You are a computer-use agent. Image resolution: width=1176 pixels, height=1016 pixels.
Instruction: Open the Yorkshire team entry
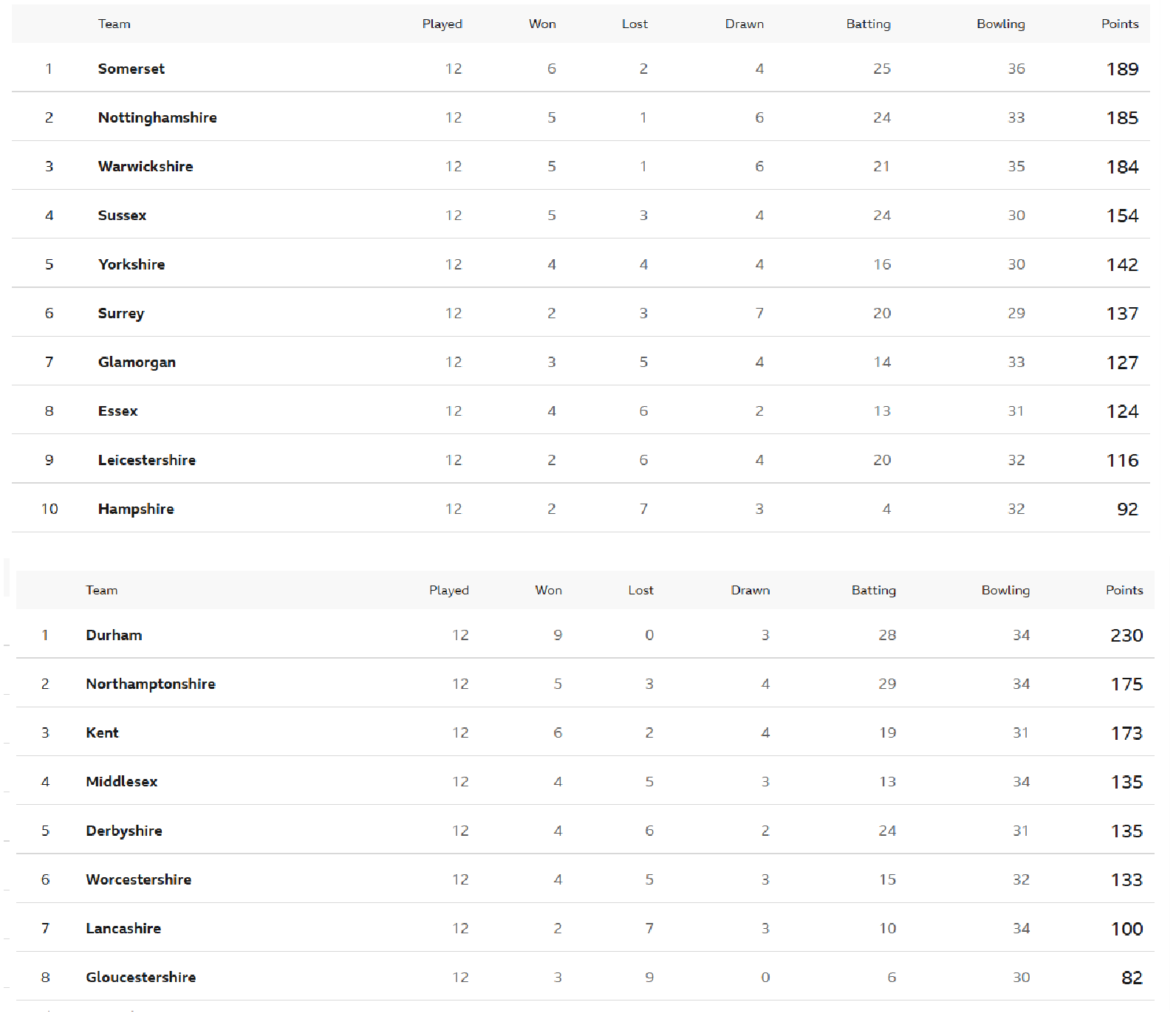(x=131, y=264)
